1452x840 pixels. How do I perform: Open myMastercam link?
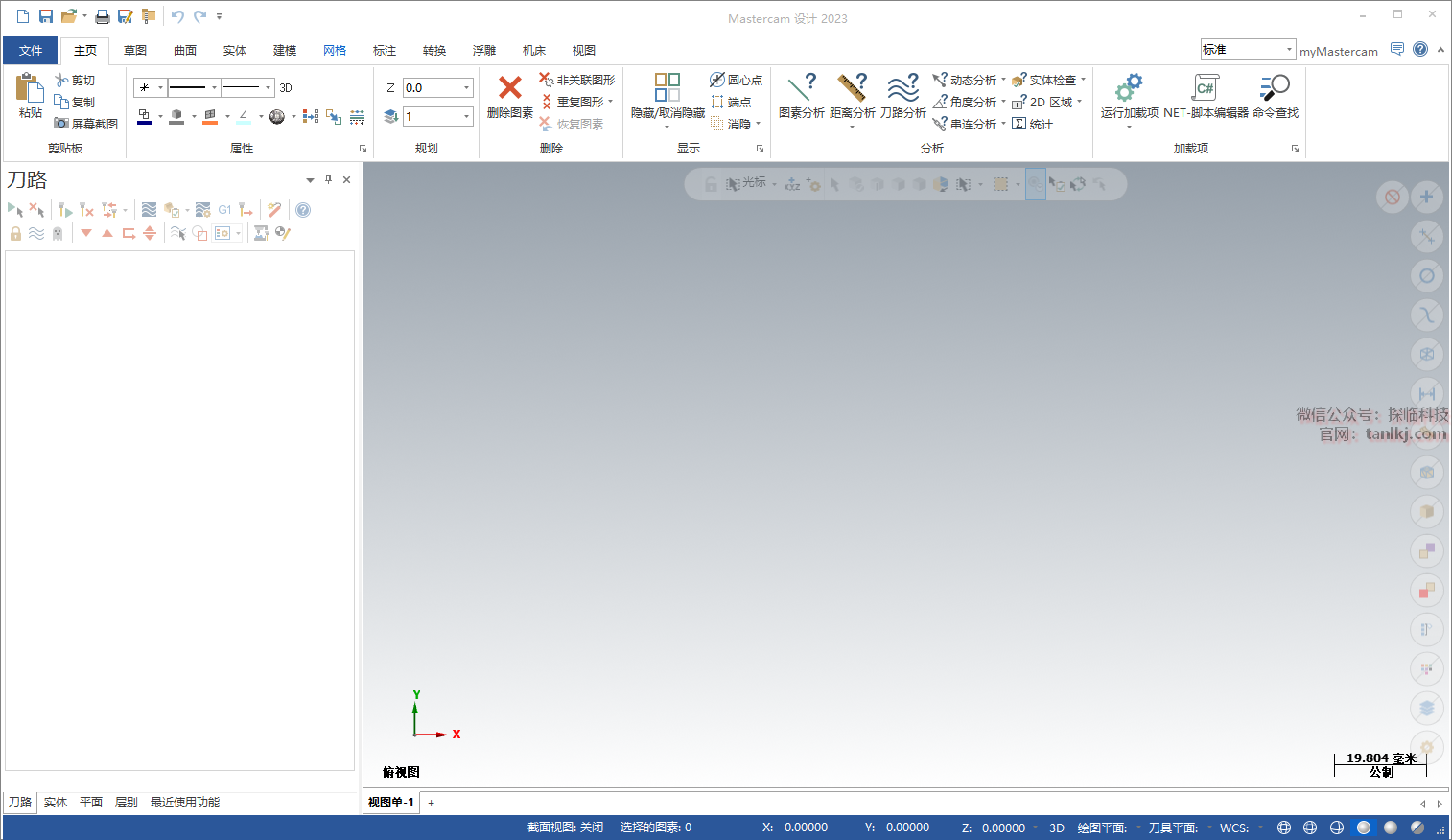point(1339,51)
